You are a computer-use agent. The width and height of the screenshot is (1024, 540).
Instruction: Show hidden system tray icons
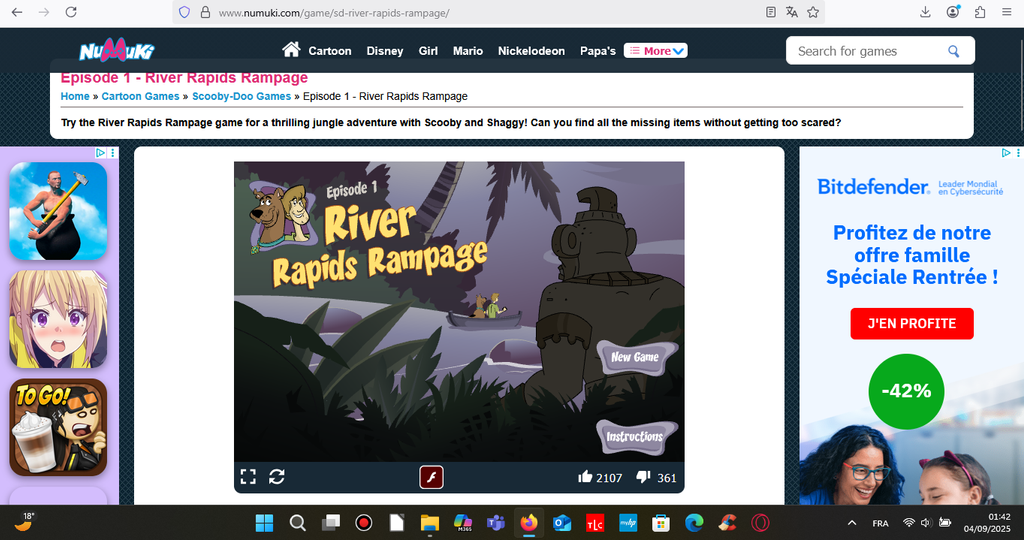pos(852,523)
